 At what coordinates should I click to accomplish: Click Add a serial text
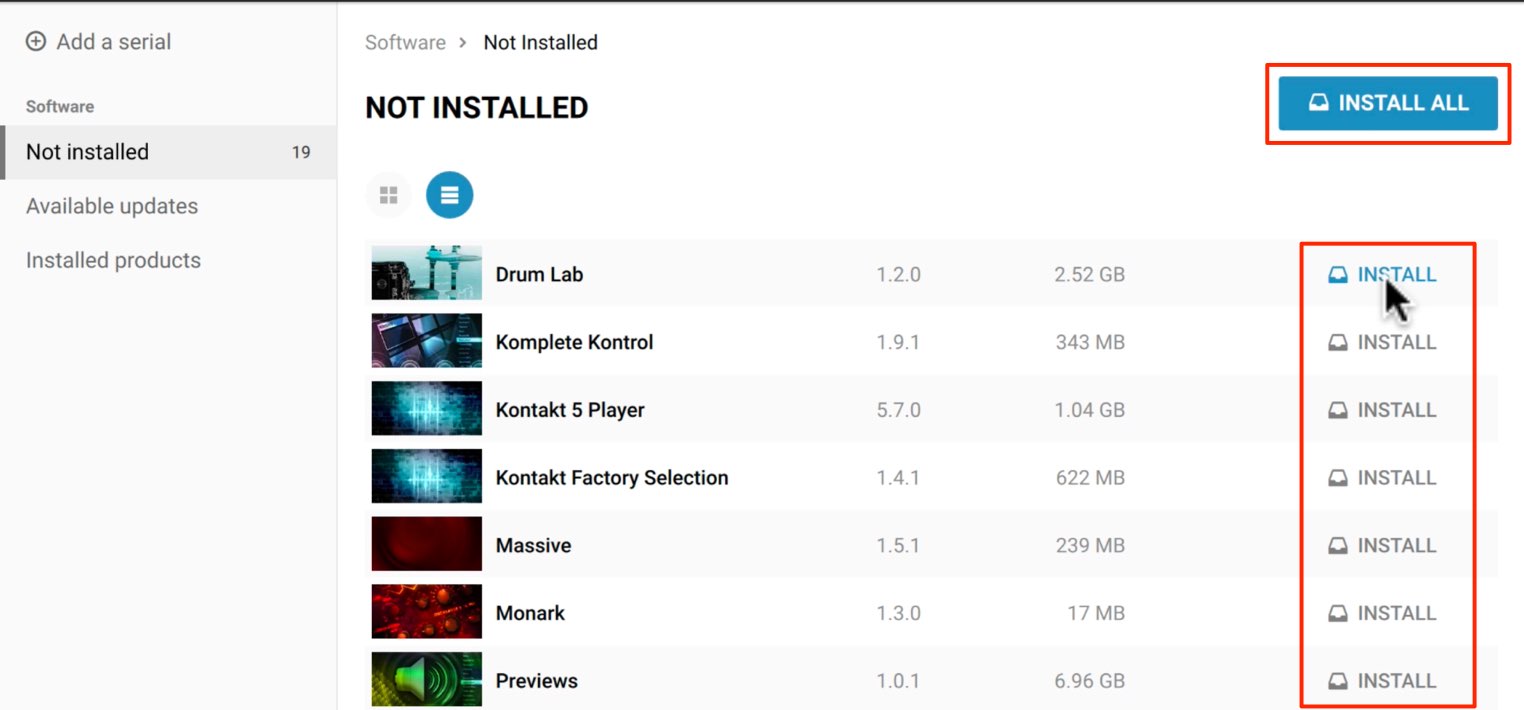tap(114, 42)
